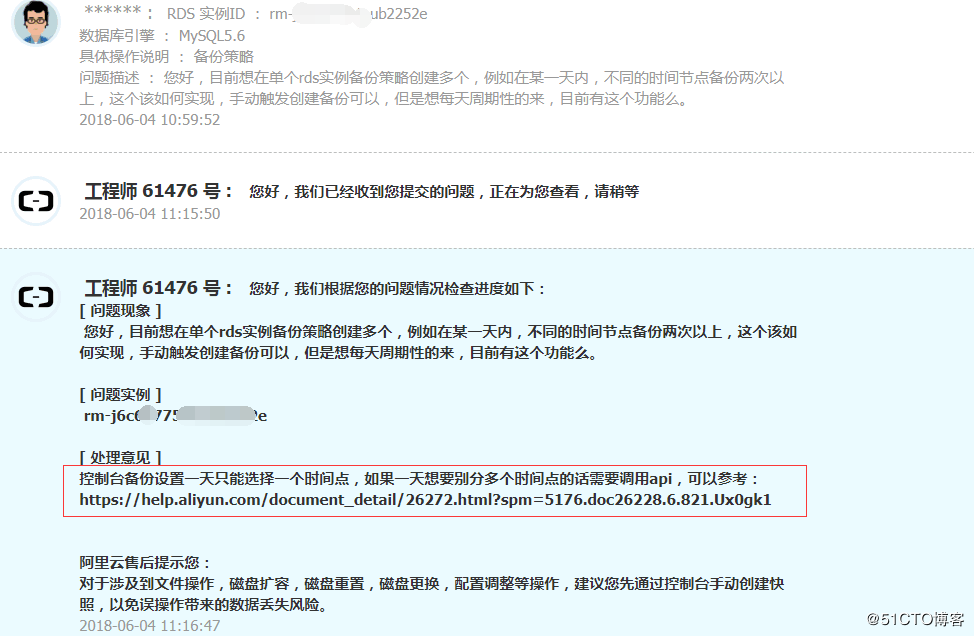This screenshot has width=974, height=636.
Task: Click the timestamp 2018-06-04 10:59:52
Action: 150,119
